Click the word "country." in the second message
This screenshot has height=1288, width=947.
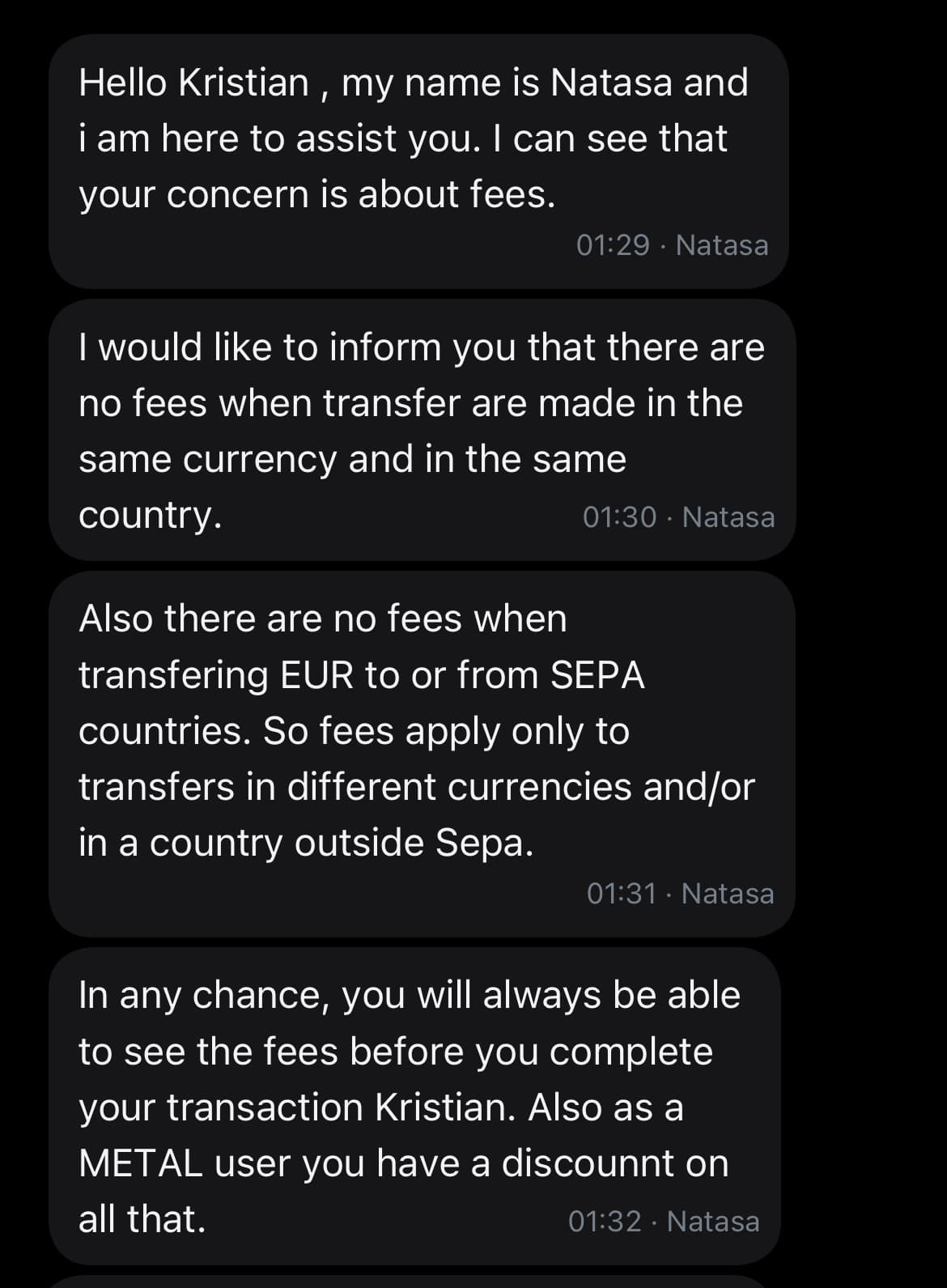151,515
